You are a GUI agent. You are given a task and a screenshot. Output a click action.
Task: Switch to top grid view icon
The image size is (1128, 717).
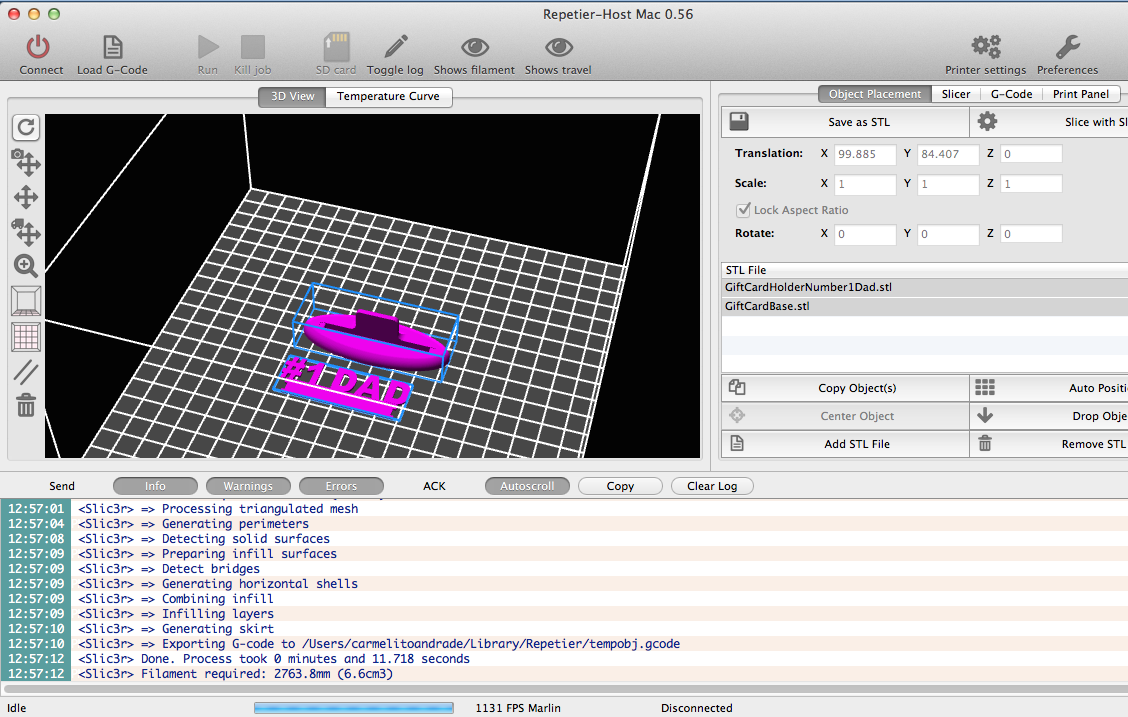26,337
